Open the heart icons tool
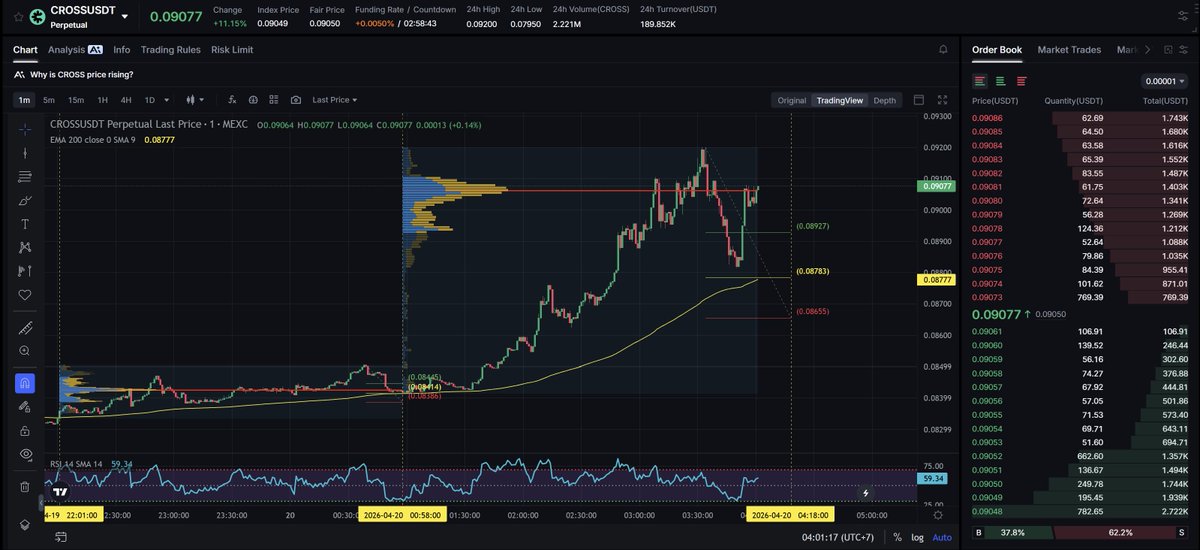The height and width of the screenshot is (550, 1200). 24,295
